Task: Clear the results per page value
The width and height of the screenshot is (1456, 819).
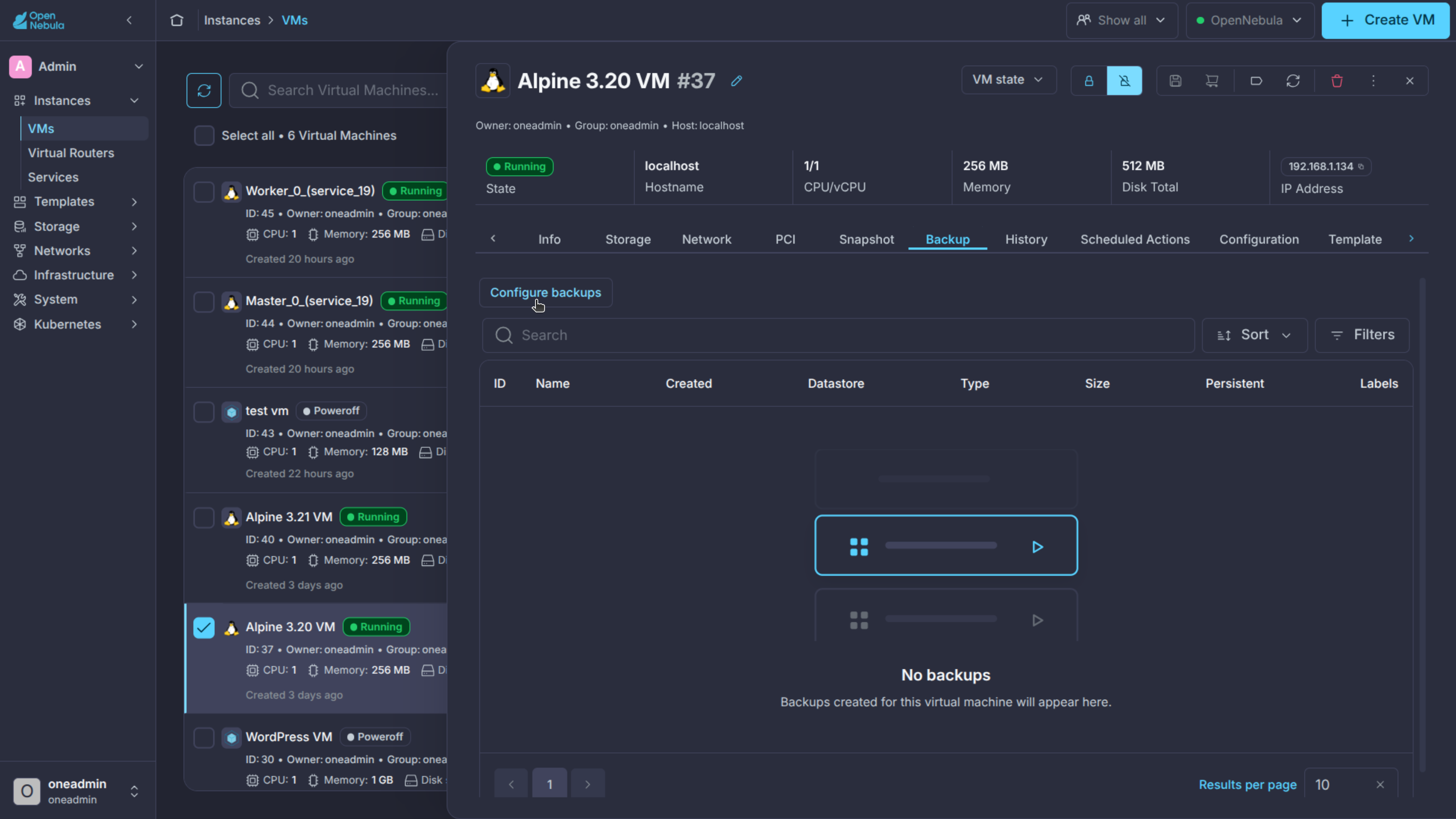Action: (x=1380, y=785)
